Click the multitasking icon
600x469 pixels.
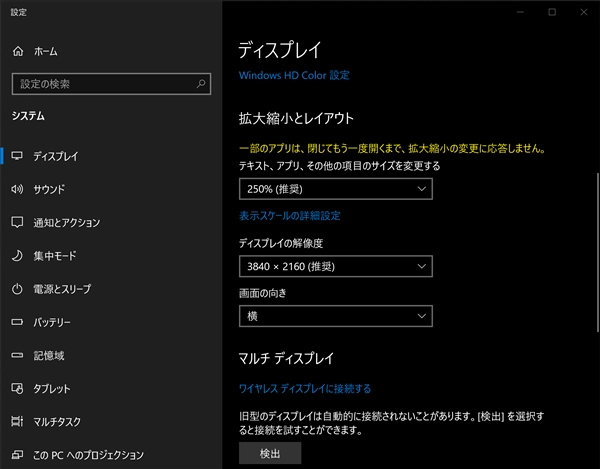pos(17,422)
